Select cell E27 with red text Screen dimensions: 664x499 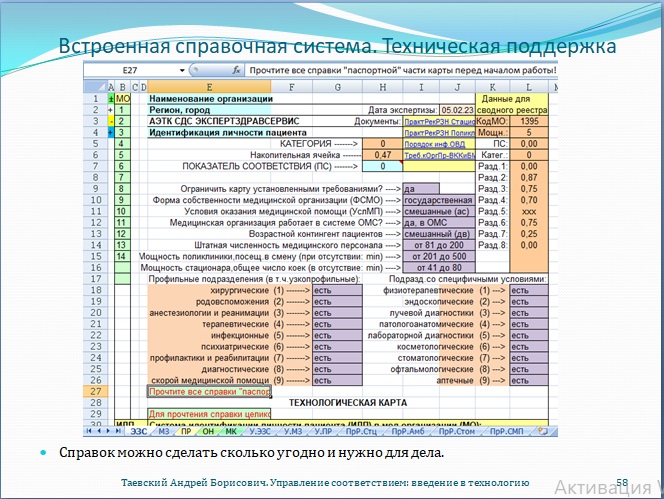(x=209, y=391)
